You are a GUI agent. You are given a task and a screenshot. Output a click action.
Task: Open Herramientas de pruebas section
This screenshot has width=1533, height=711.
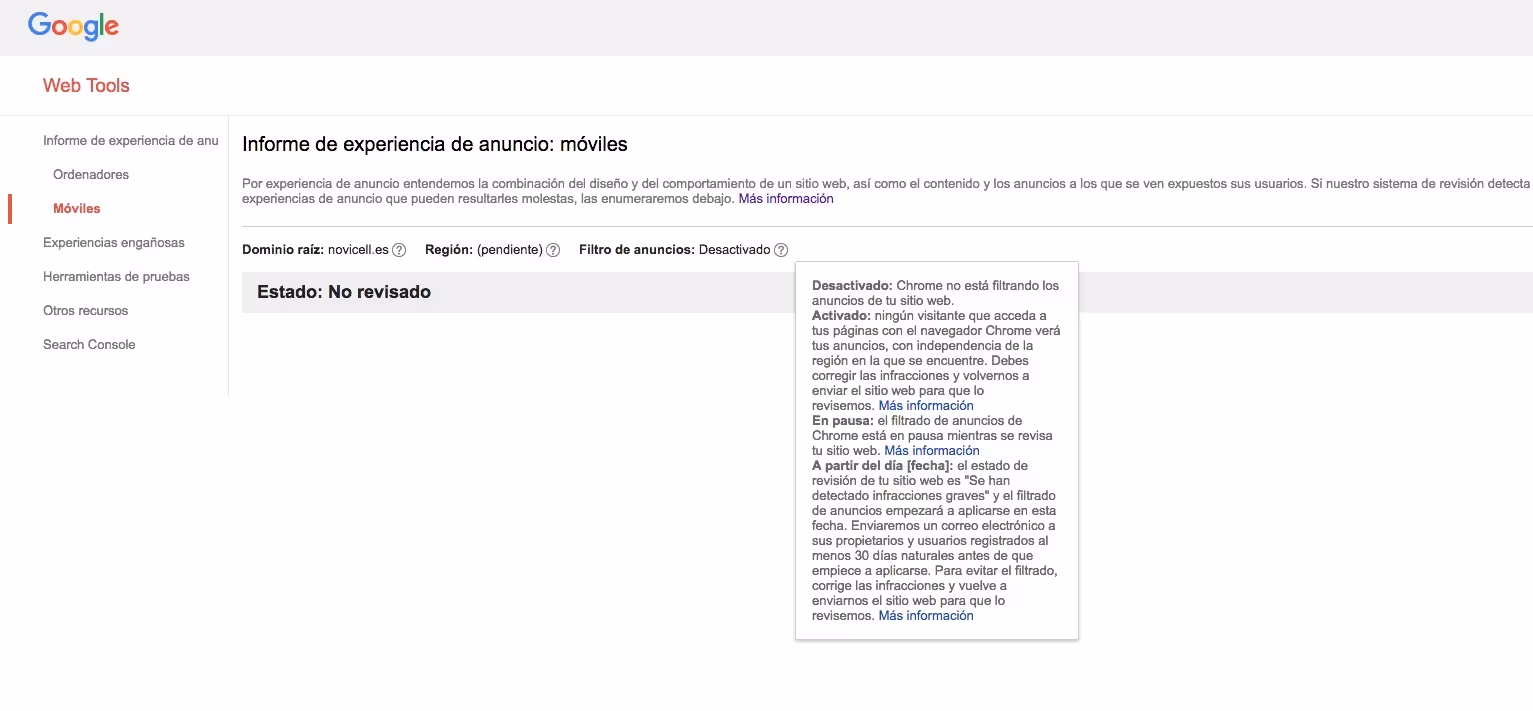pyautogui.click(x=116, y=277)
